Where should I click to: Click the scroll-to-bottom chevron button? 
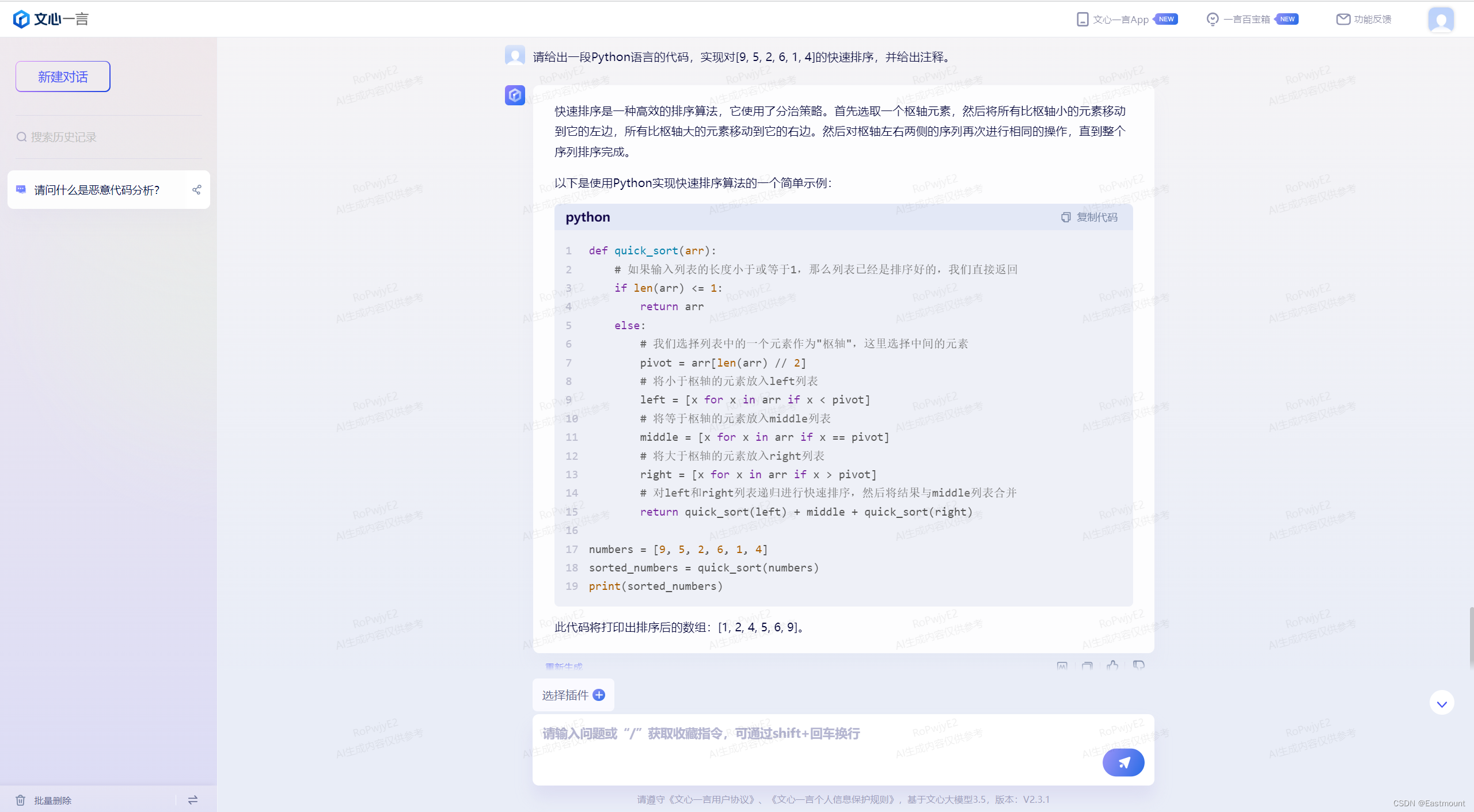pos(1442,703)
